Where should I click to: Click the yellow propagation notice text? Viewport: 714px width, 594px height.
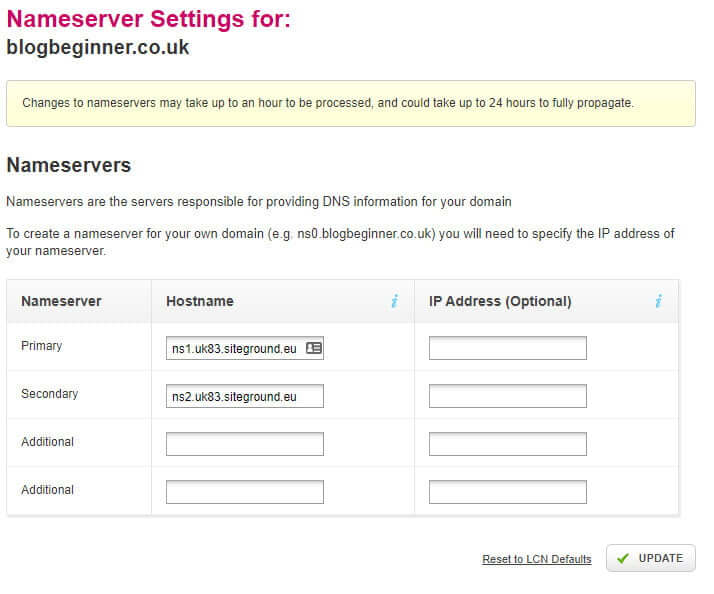click(328, 103)
